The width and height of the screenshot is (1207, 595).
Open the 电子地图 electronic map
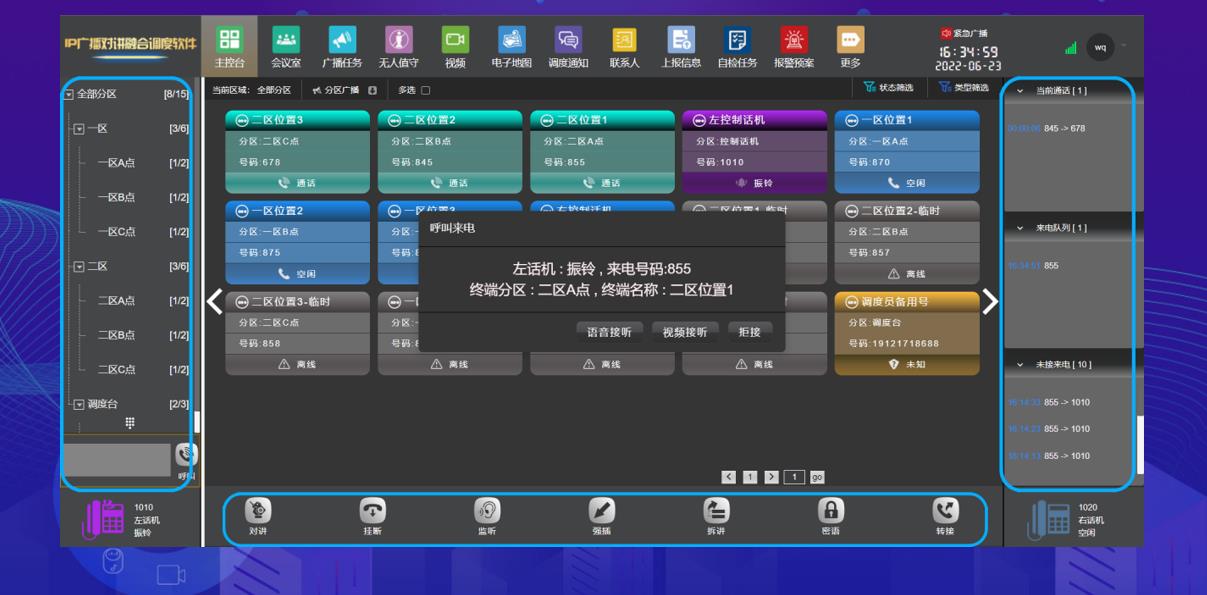(x=511, y=46)
